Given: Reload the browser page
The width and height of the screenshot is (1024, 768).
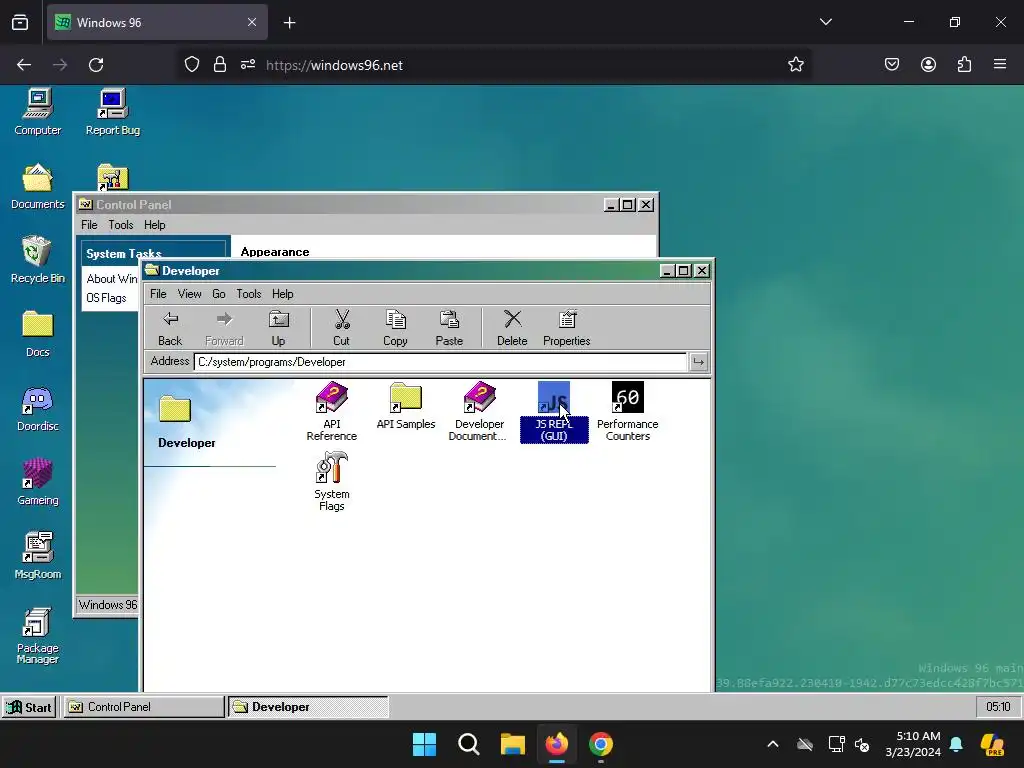Looking at the screenshot, I should click(x=96, y=65).
